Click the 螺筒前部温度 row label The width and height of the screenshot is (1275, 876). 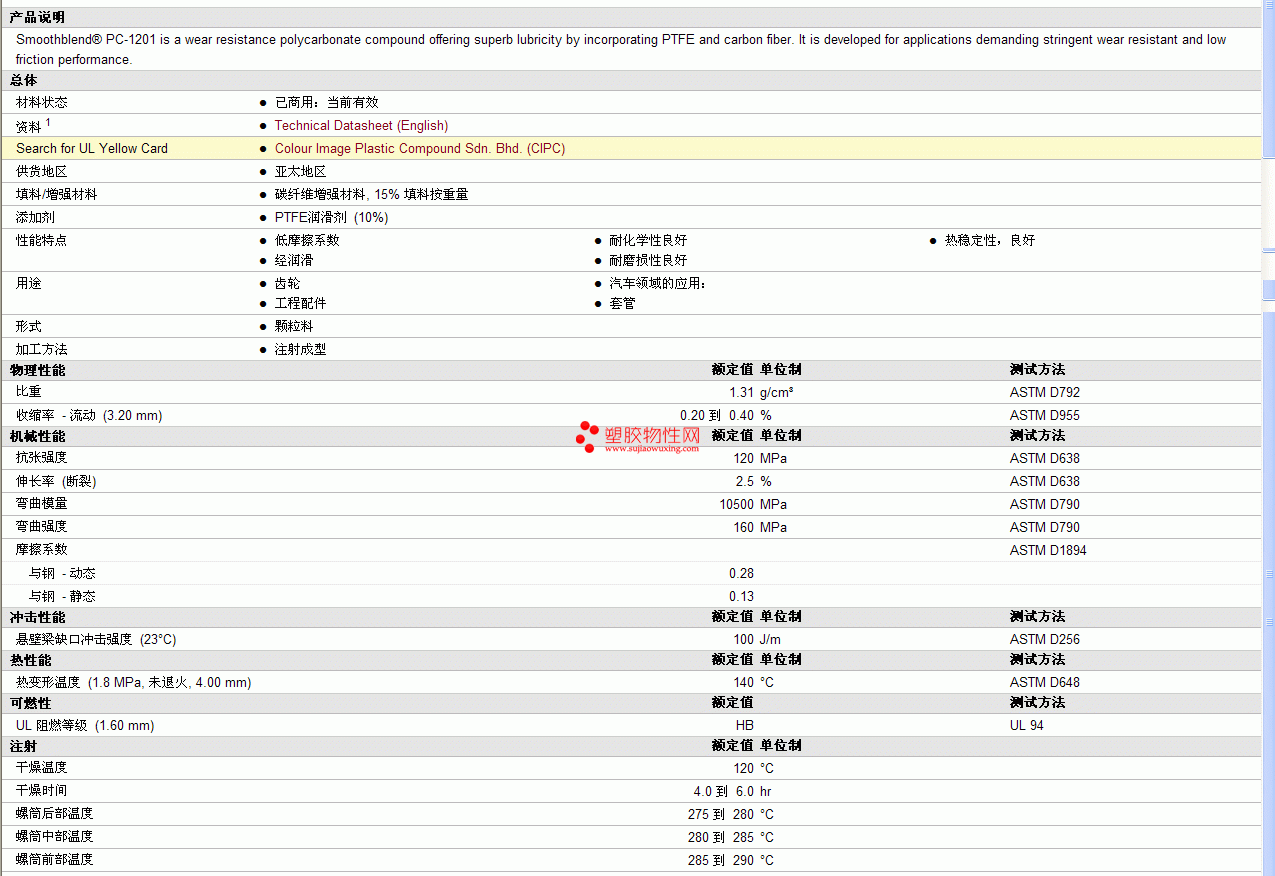pos(55,859)
